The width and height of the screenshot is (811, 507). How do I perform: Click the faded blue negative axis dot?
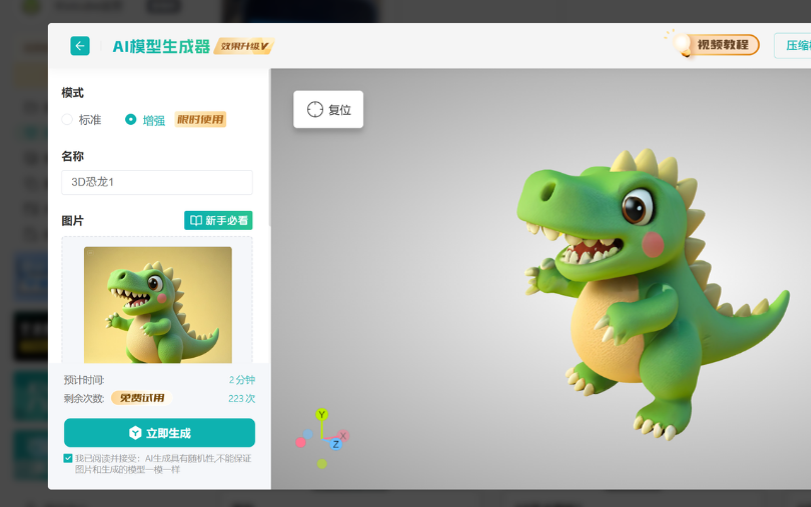pos(308,434)
